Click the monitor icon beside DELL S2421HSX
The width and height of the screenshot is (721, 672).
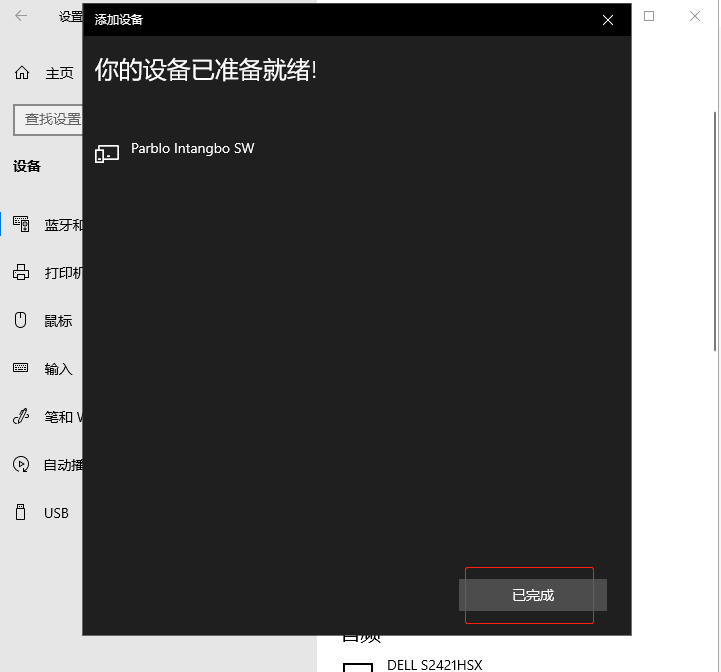358,667
